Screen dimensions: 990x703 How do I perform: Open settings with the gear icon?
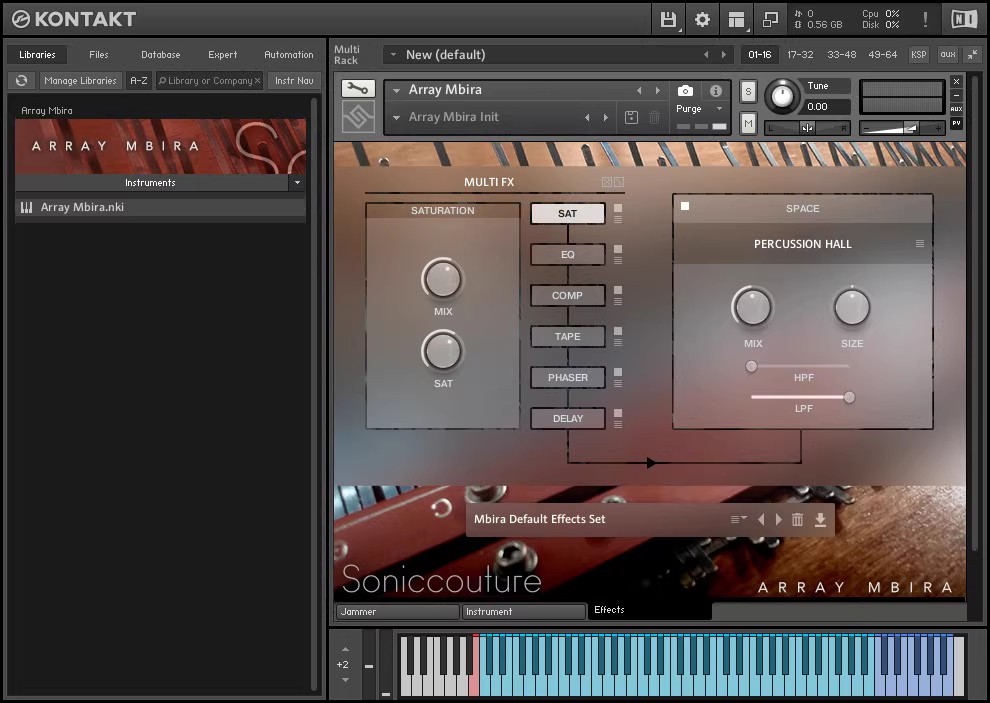[x=702, y=19]
